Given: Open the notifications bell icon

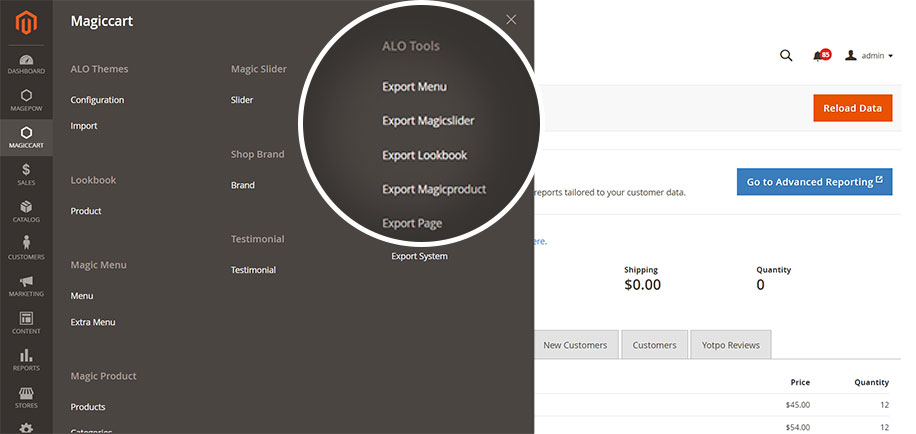Looking at the screenshot, I should (x=820, y=55).
